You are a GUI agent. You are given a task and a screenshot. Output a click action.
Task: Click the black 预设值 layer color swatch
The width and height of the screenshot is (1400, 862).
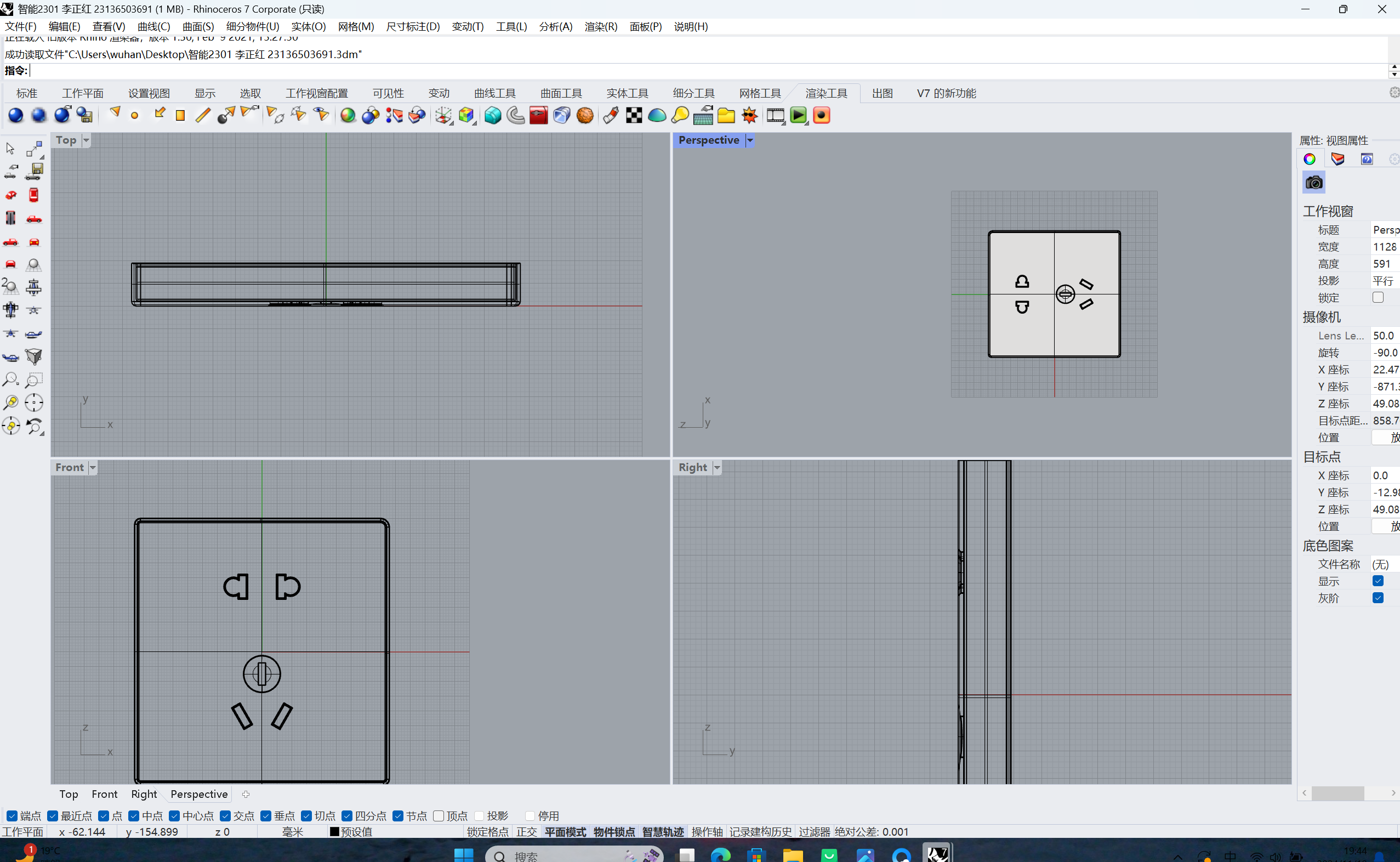pyautogui.click(x=334, y=832)
